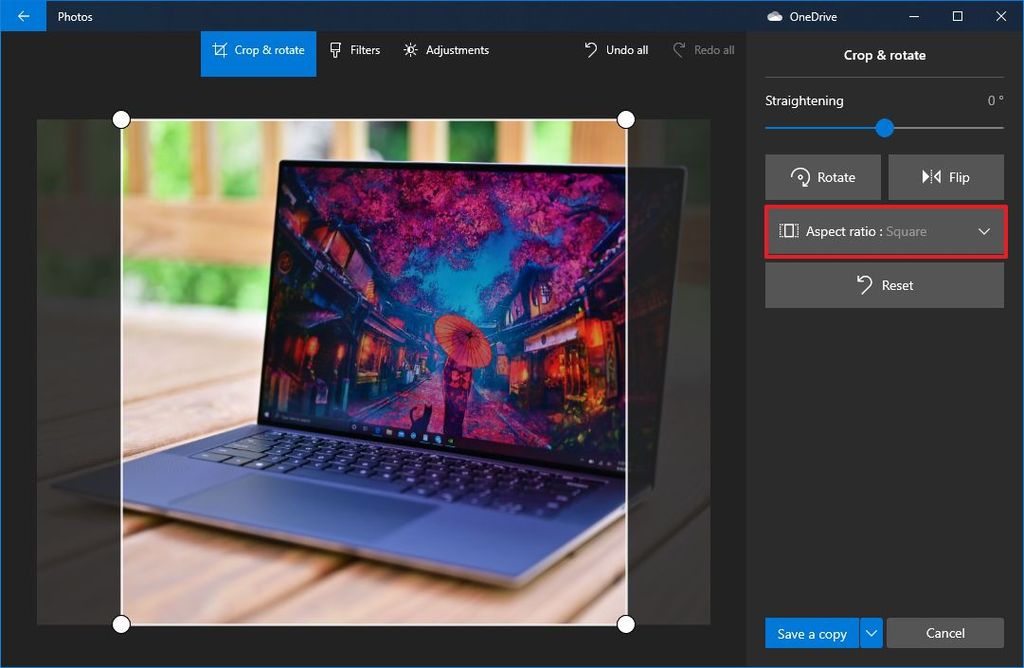
Task: Cancel the current edits
Action: click(945, 633)
